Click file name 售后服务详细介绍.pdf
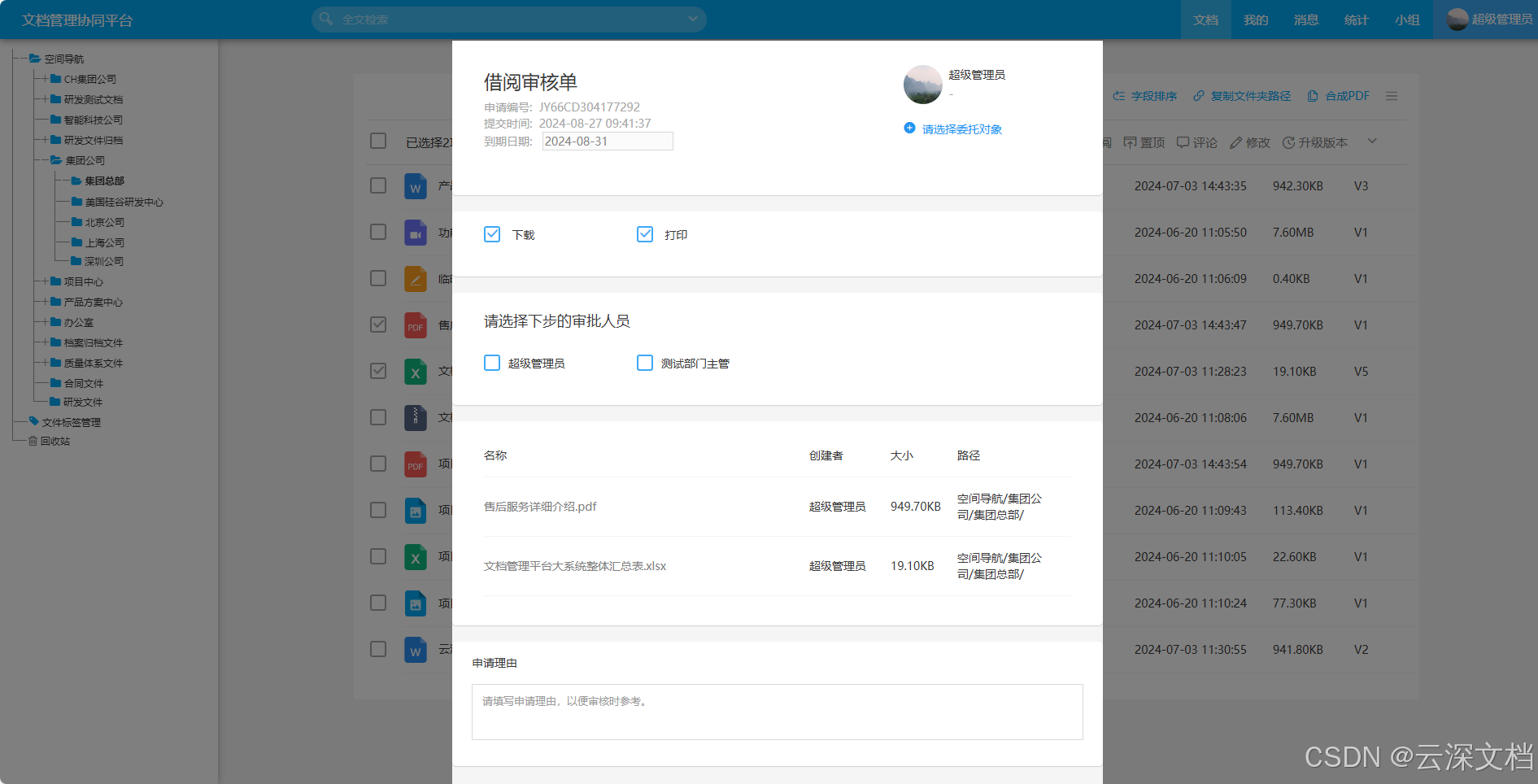Viewport: 1538px width, 784px height. tap(540, 507)
